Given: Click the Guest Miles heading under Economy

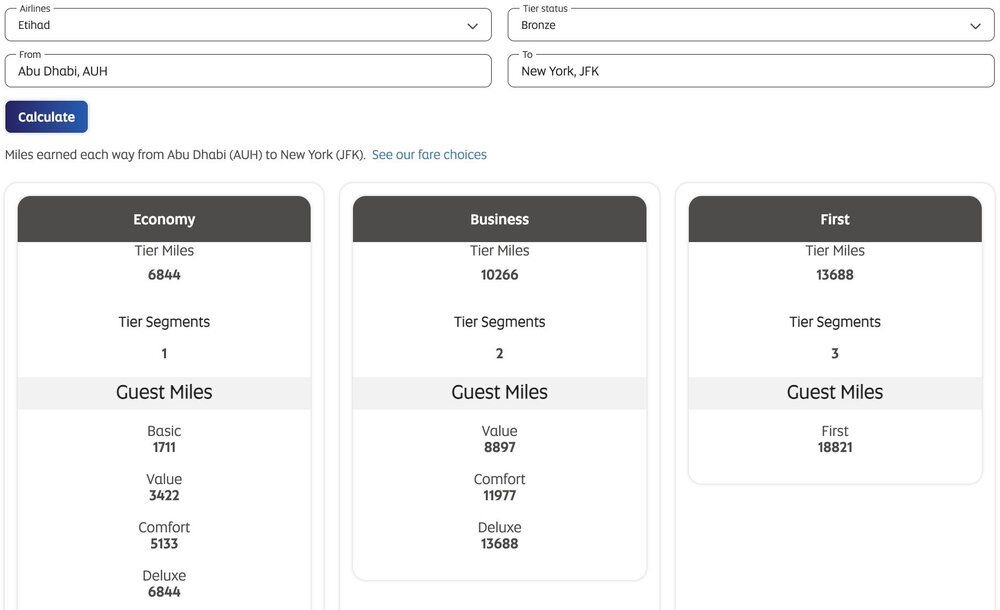Looking at the screenshot, I should pyautogui.click(x=164, y=392).
